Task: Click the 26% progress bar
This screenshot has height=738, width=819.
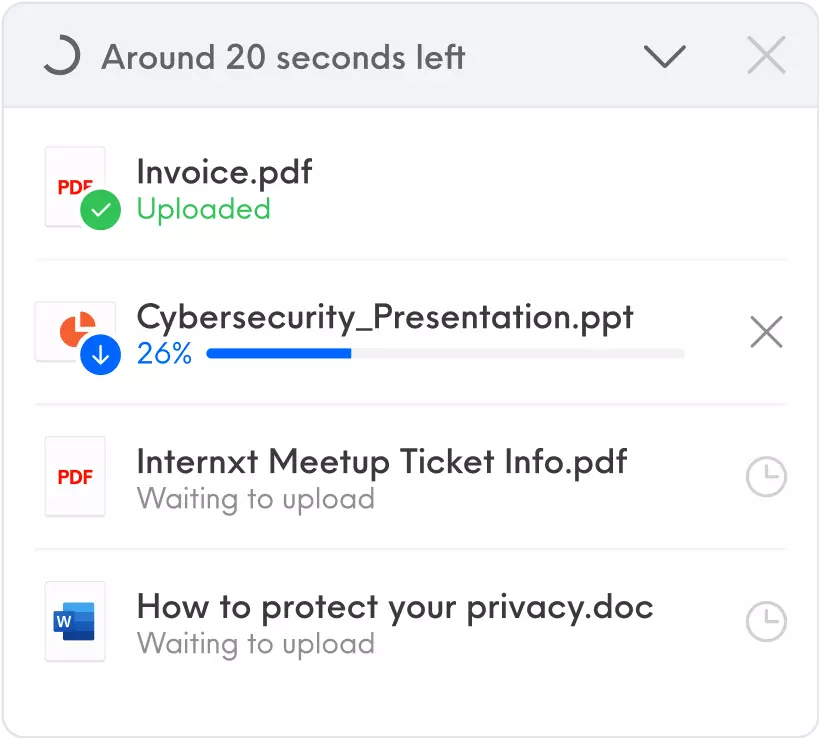Action: pos(444,353)
